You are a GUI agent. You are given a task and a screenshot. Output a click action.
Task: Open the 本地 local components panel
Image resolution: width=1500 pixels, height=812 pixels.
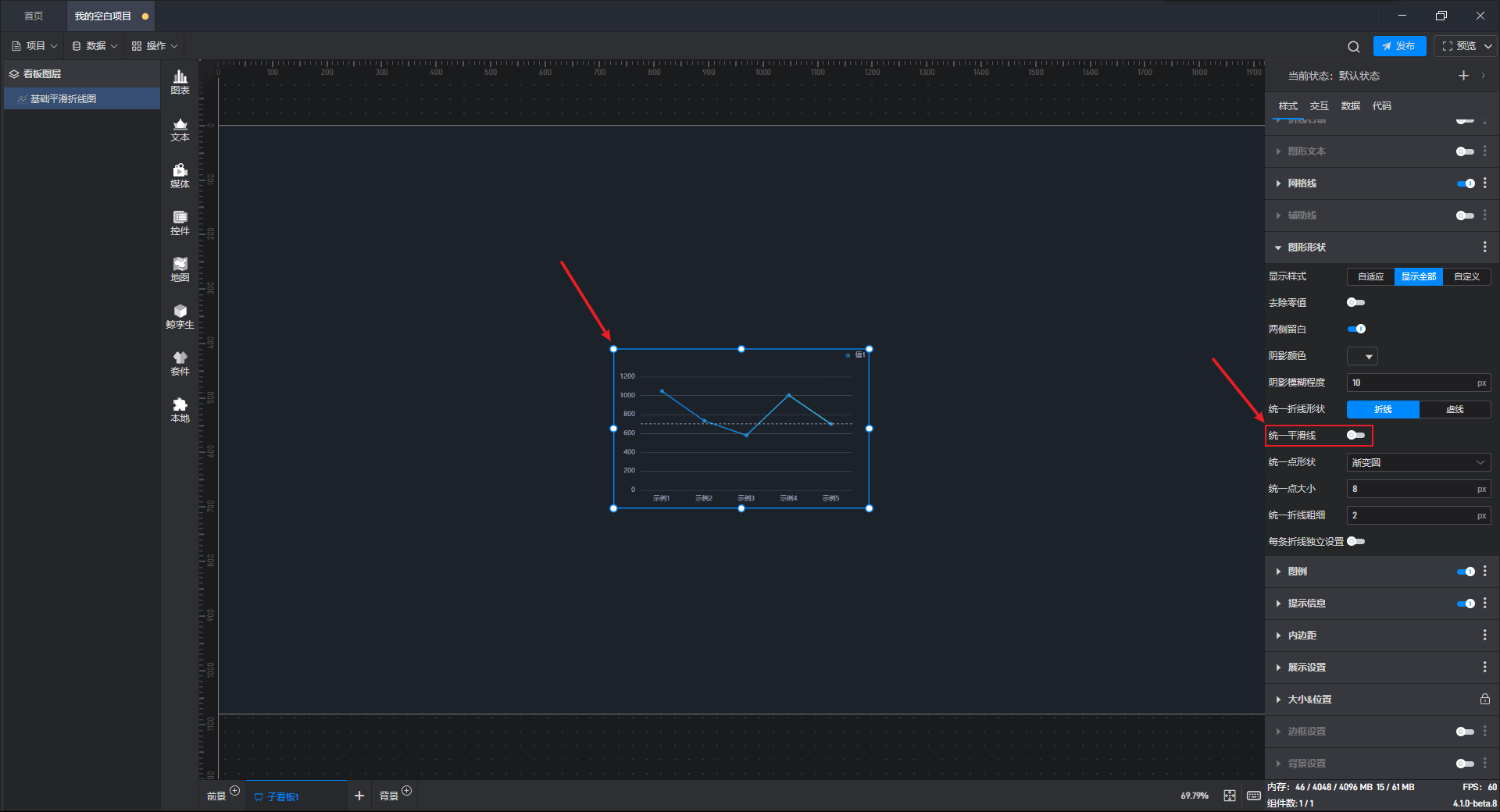click(x=180, y=410)
